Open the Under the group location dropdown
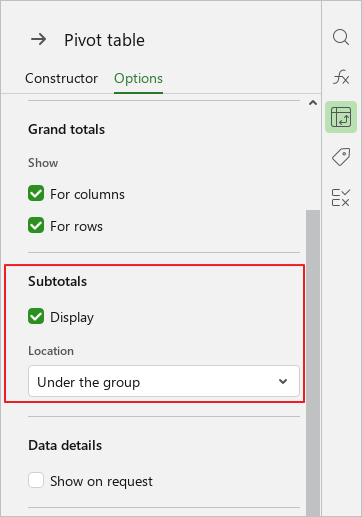 point(164,381)
